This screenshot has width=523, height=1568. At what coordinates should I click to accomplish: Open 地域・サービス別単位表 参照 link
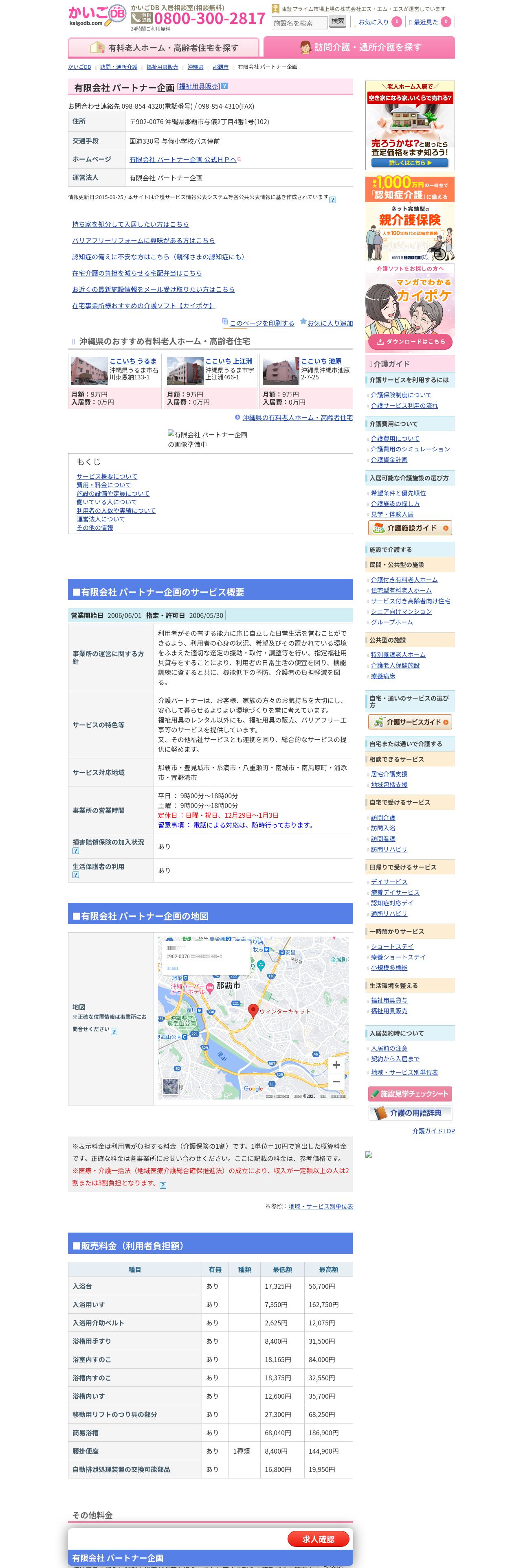pyautogui.click(x=321, y=1207)
